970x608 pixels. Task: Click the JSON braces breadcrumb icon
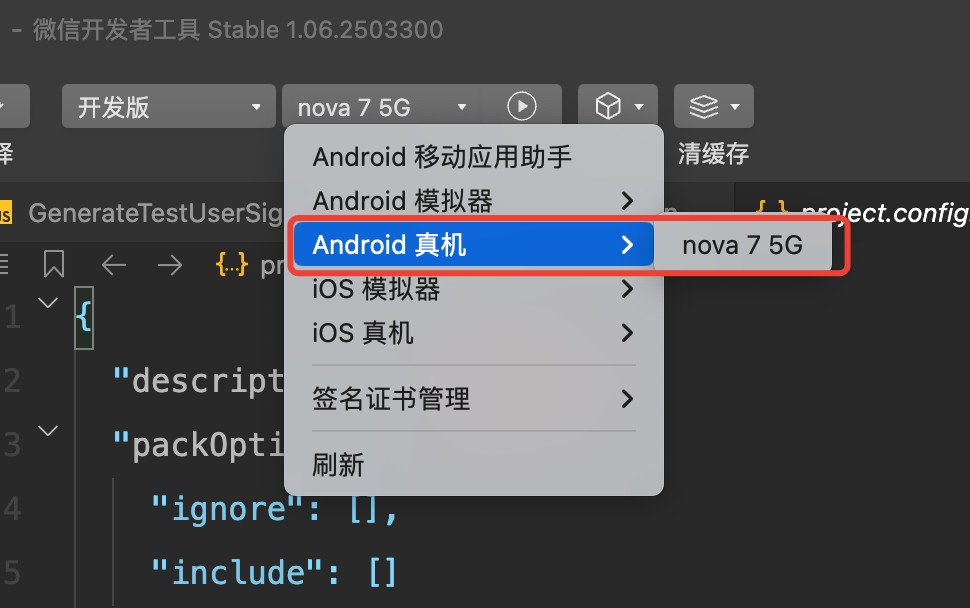coord(231,265)
